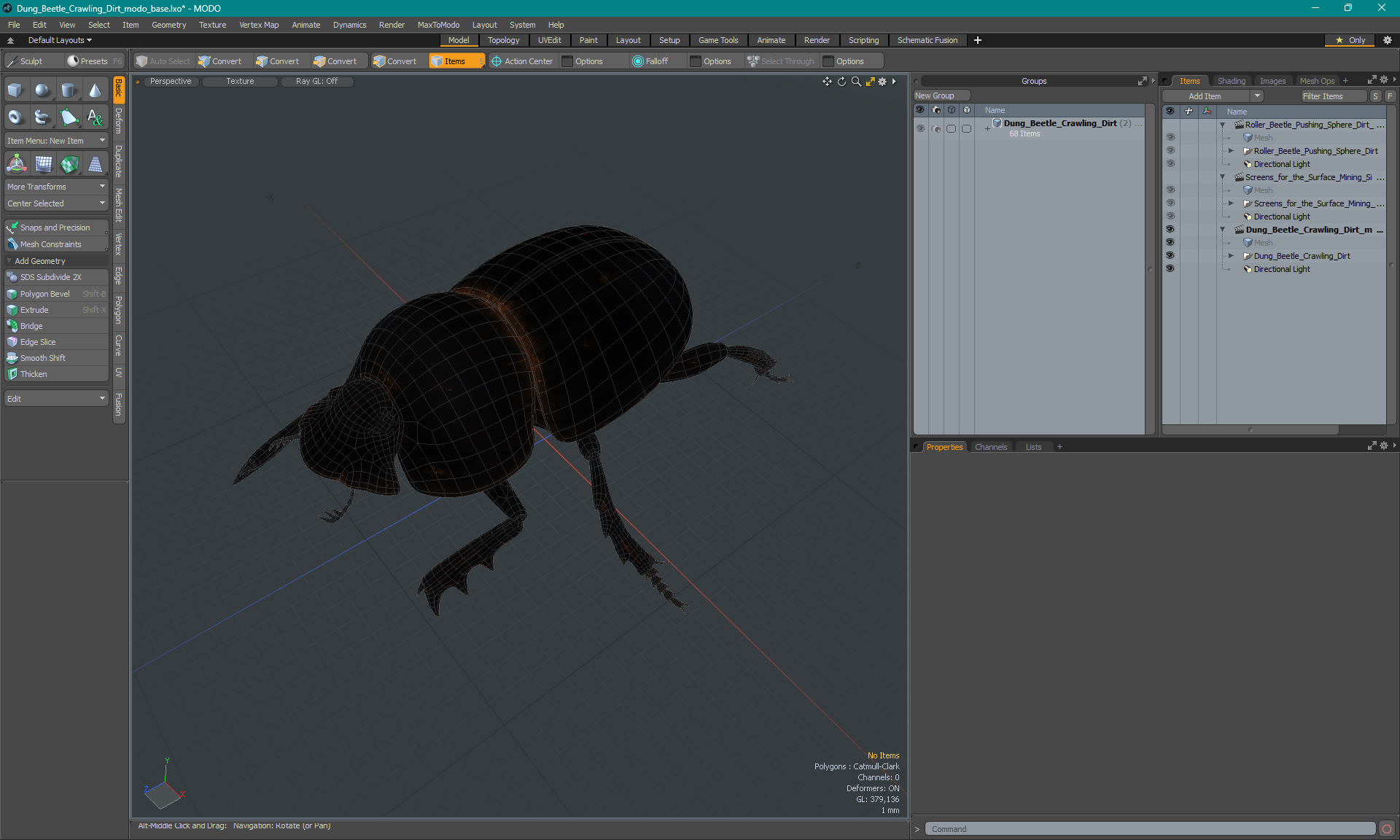Toggle visibility of Dung_Beetle_Crawling_Dirt_m scene
This screenshot has width=1400, height=840.
pos(1170,230)
